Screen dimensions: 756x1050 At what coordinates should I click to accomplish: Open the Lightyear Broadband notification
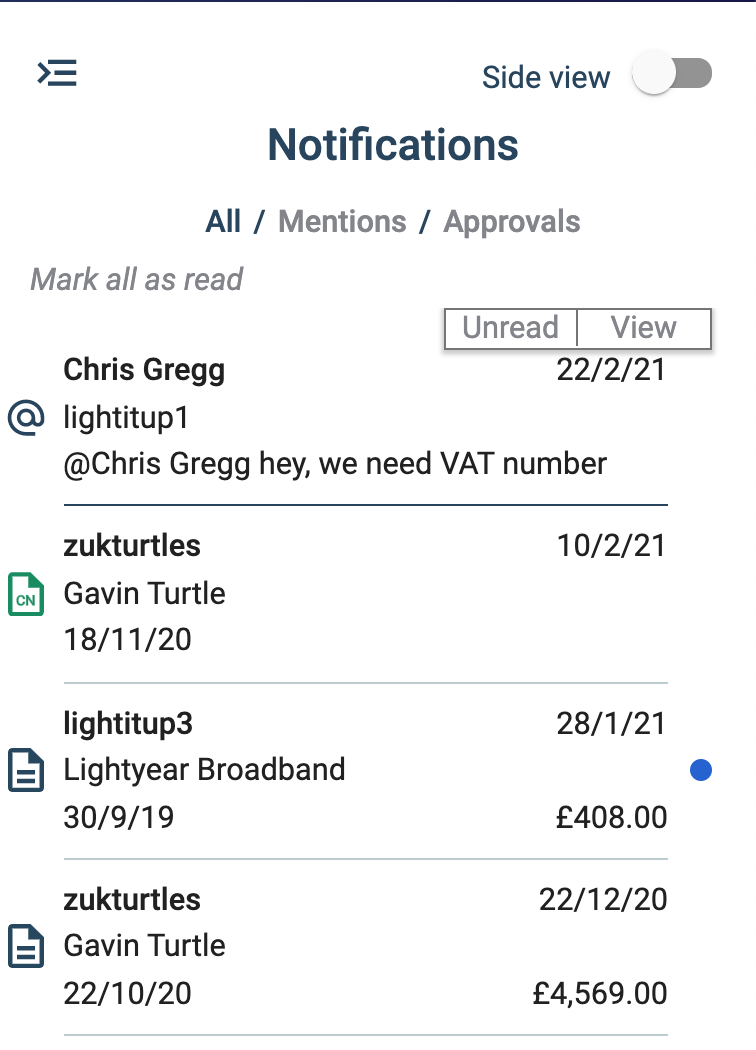point(205,770)
